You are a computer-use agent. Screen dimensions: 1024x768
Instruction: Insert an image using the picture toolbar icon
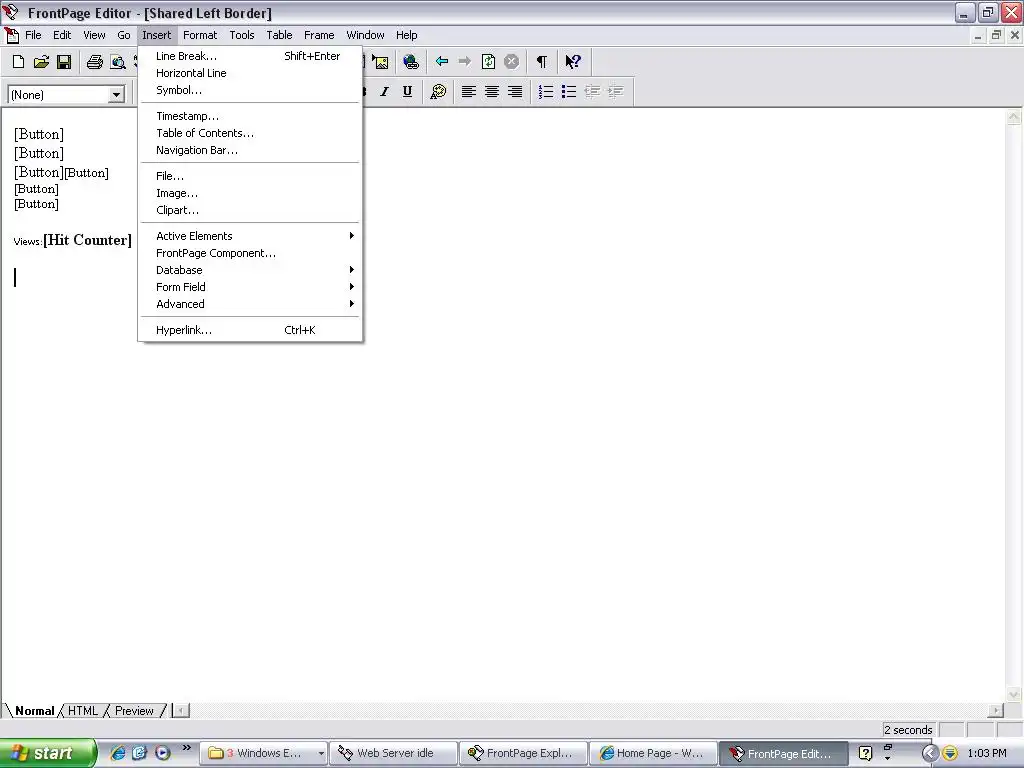[380, 62]
